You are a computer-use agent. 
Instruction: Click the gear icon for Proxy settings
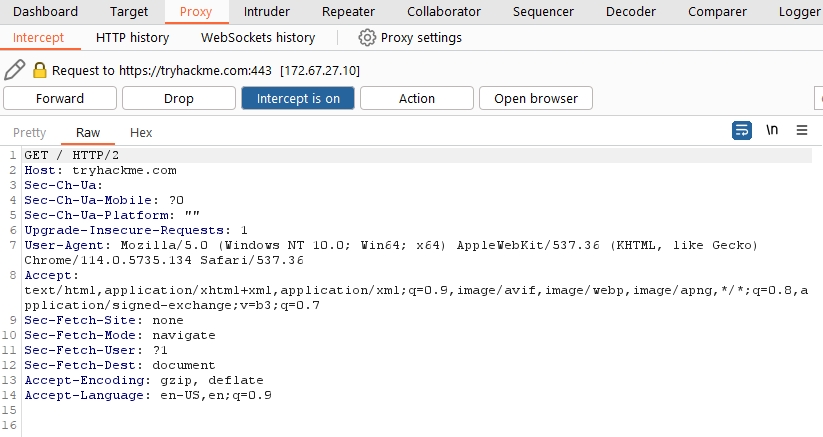(367, 38)
